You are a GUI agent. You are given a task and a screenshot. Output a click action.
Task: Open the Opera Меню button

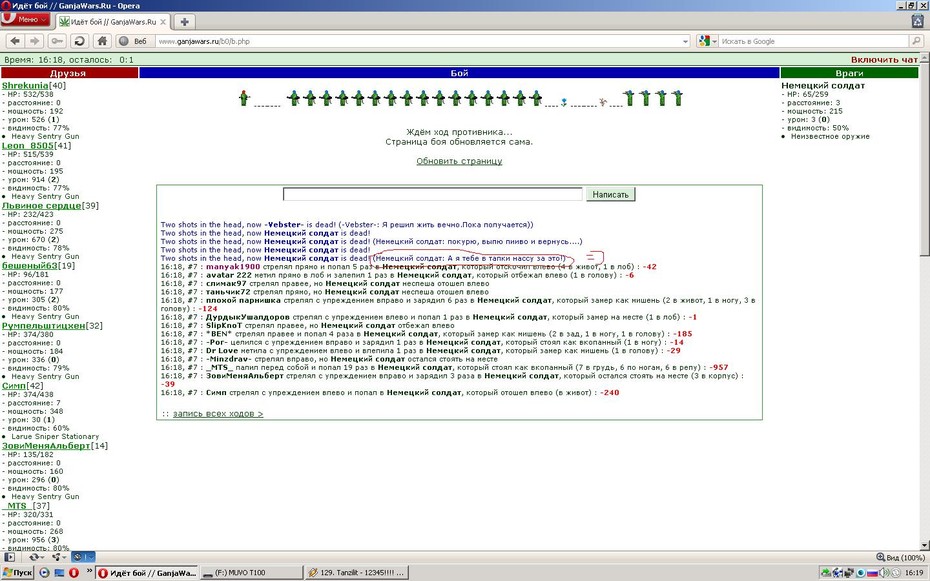(25, 20)
